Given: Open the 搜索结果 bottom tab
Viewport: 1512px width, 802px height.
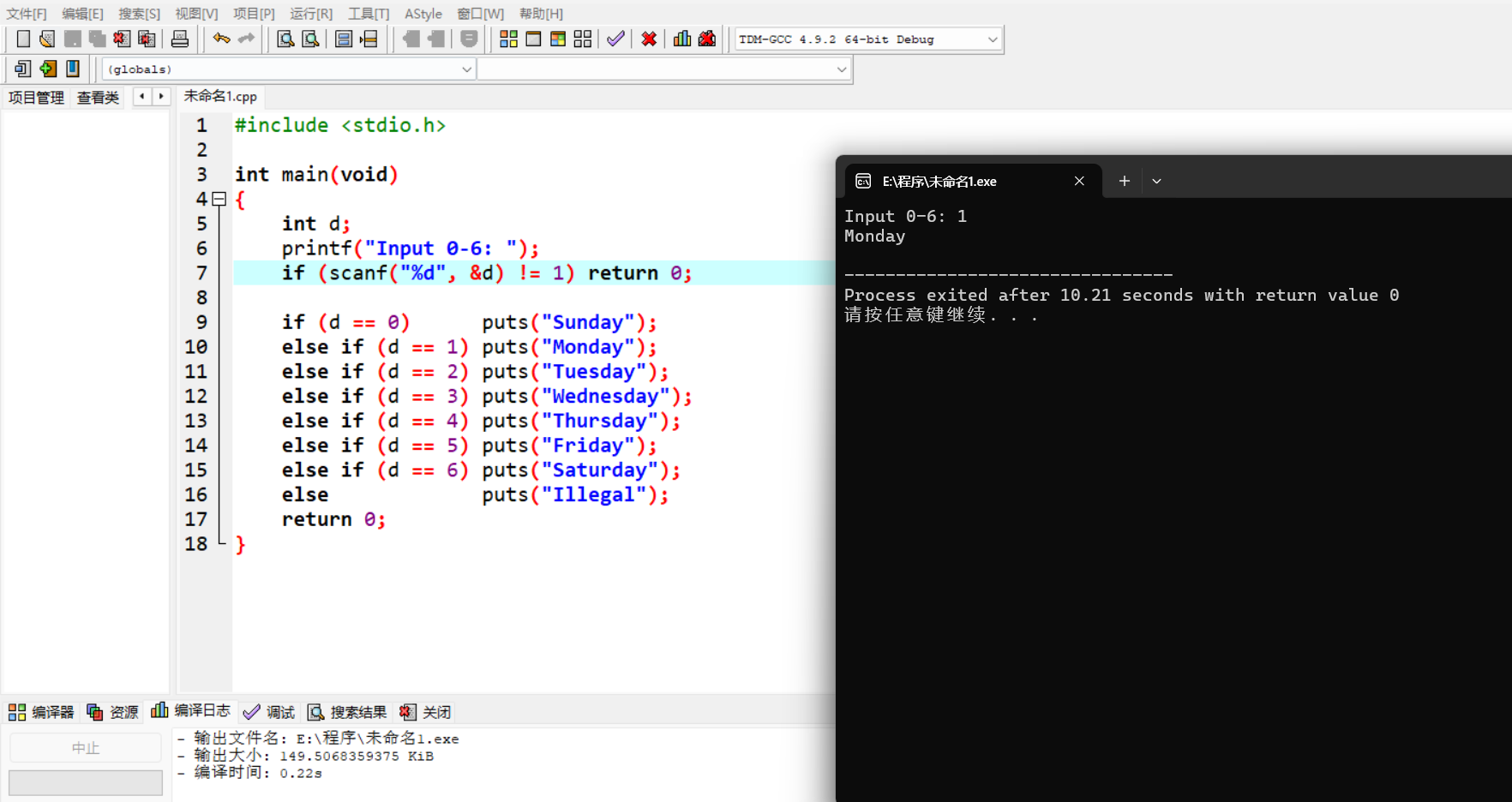Looking at the screenshot, I should click(346, 712).
